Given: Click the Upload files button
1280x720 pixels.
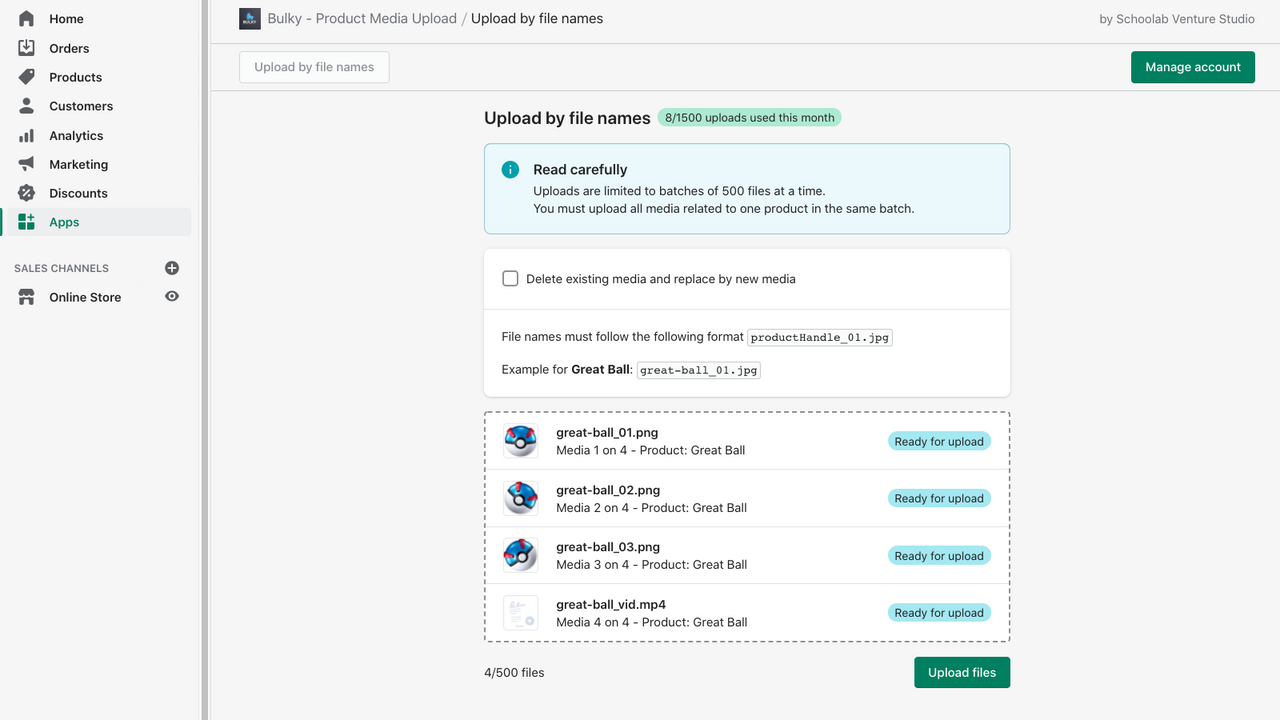Looking at the screenshot, I should click(x=961, y=672).
